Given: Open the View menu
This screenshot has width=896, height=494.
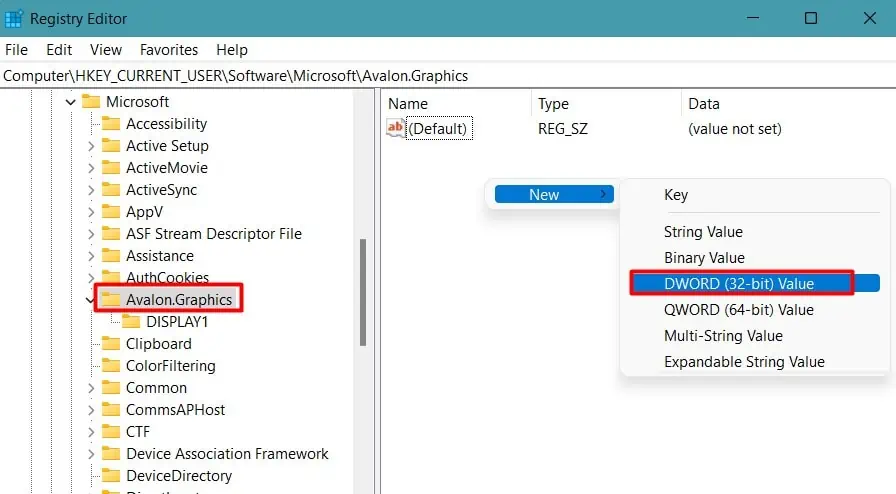Looking at the screenshot, I should point(106,50).
